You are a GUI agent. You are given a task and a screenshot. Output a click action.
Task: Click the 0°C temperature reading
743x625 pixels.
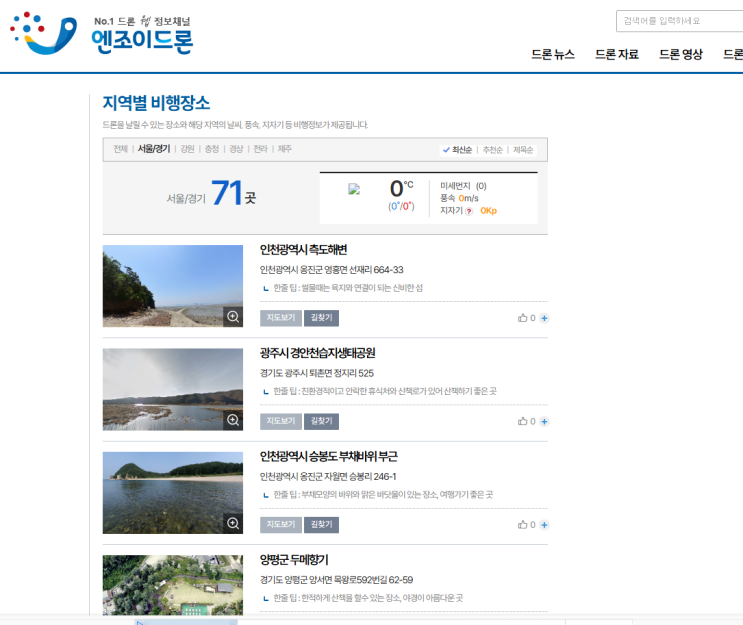tap(401, 189)
